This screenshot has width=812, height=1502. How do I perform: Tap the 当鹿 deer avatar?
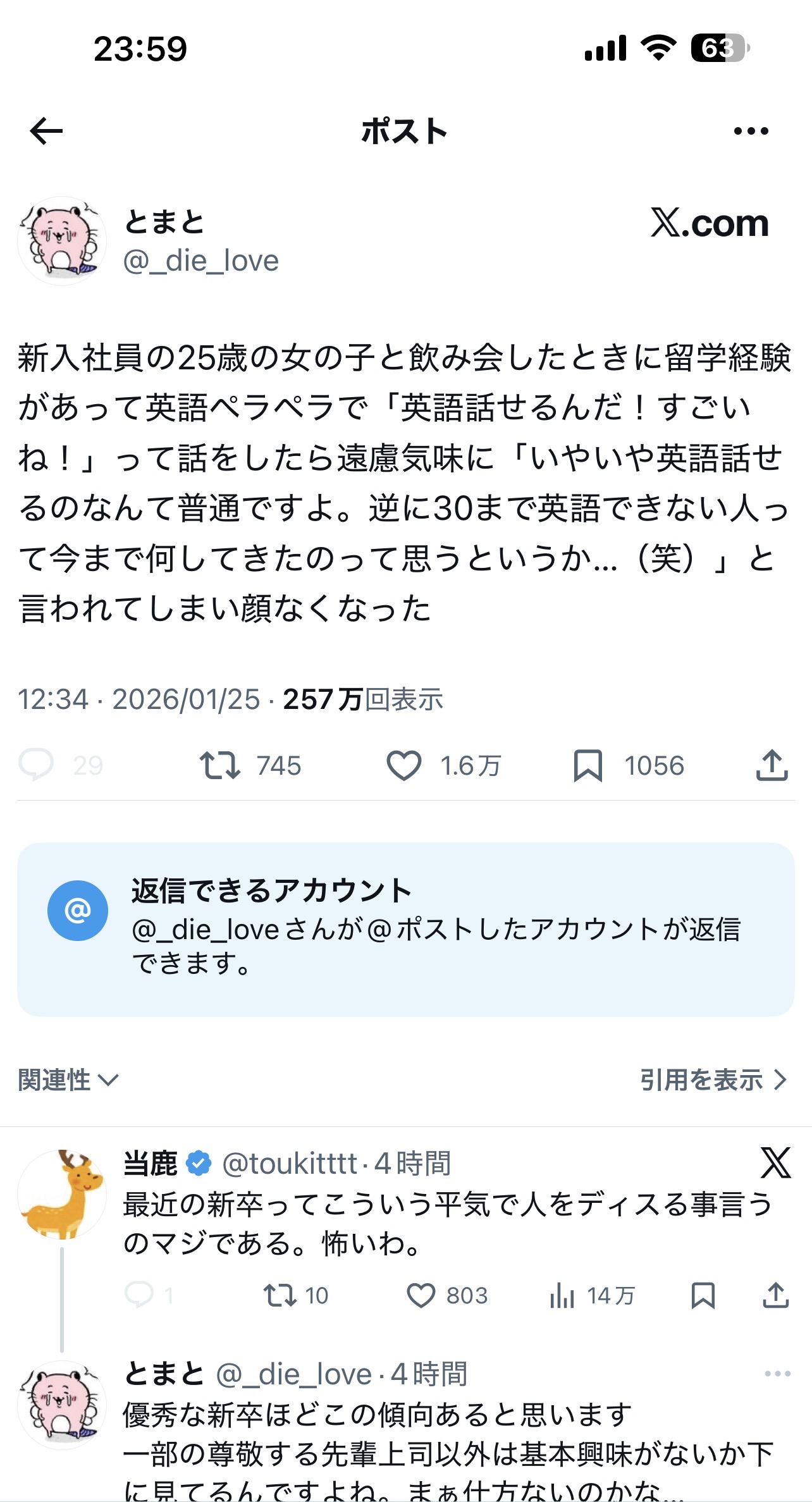pyautogui.click(x=61, y=1194)
